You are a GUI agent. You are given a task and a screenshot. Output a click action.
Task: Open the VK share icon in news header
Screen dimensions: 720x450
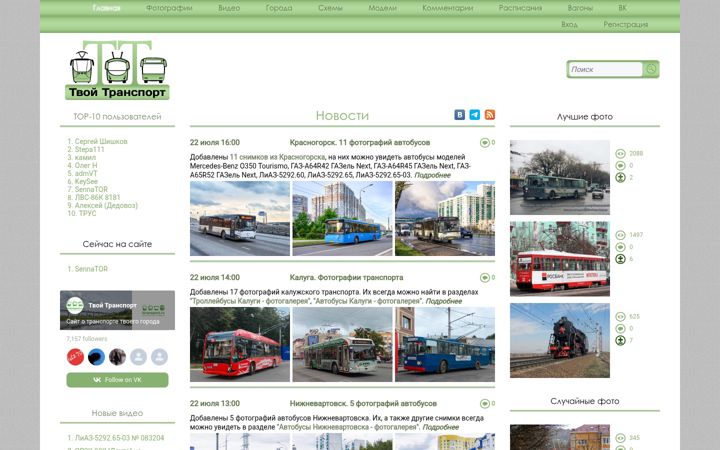coord(460,114)
